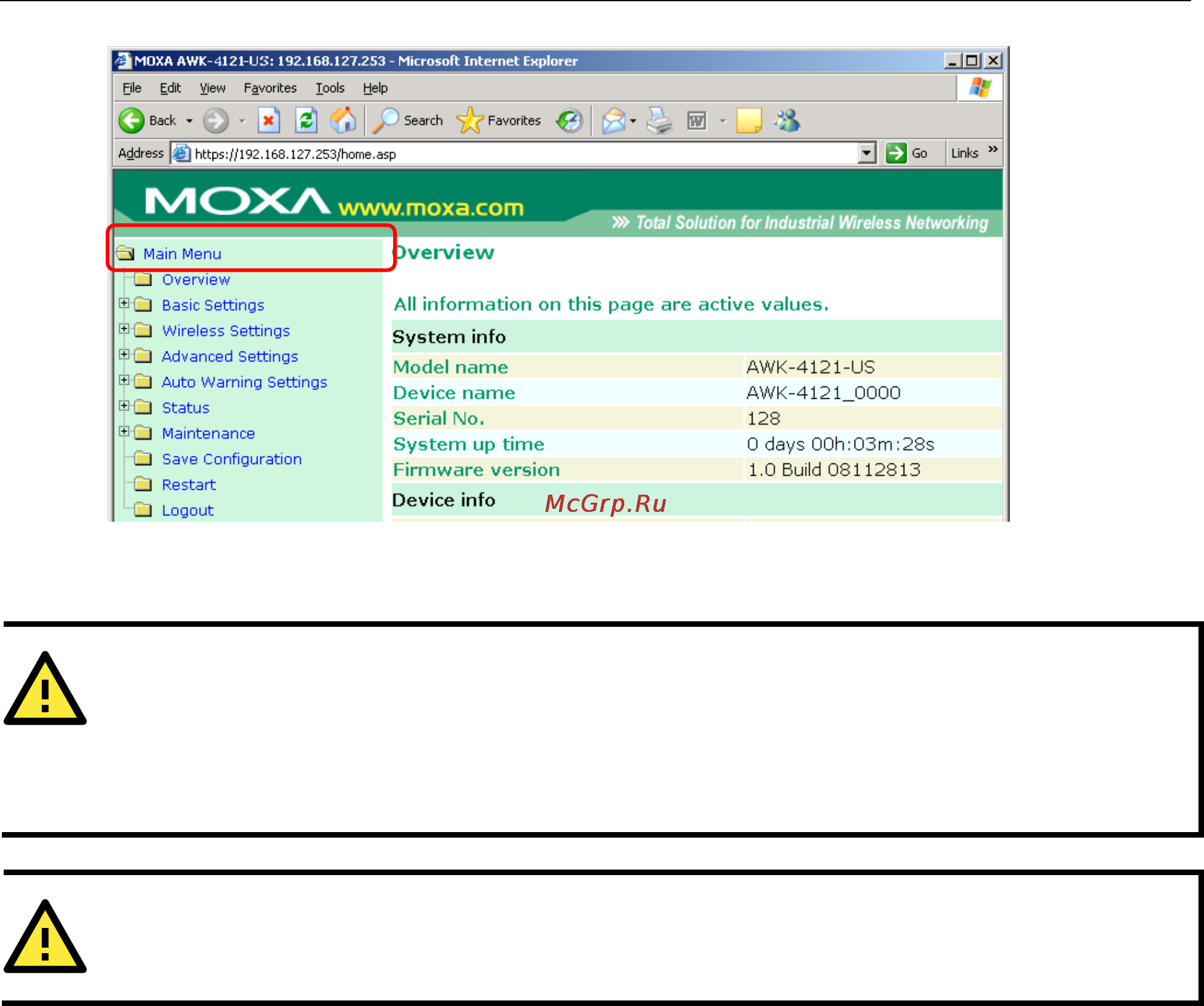The image size is (1204, 1006).
Task: Expand the Advanced Settings tree node
Action: point(124,355)
